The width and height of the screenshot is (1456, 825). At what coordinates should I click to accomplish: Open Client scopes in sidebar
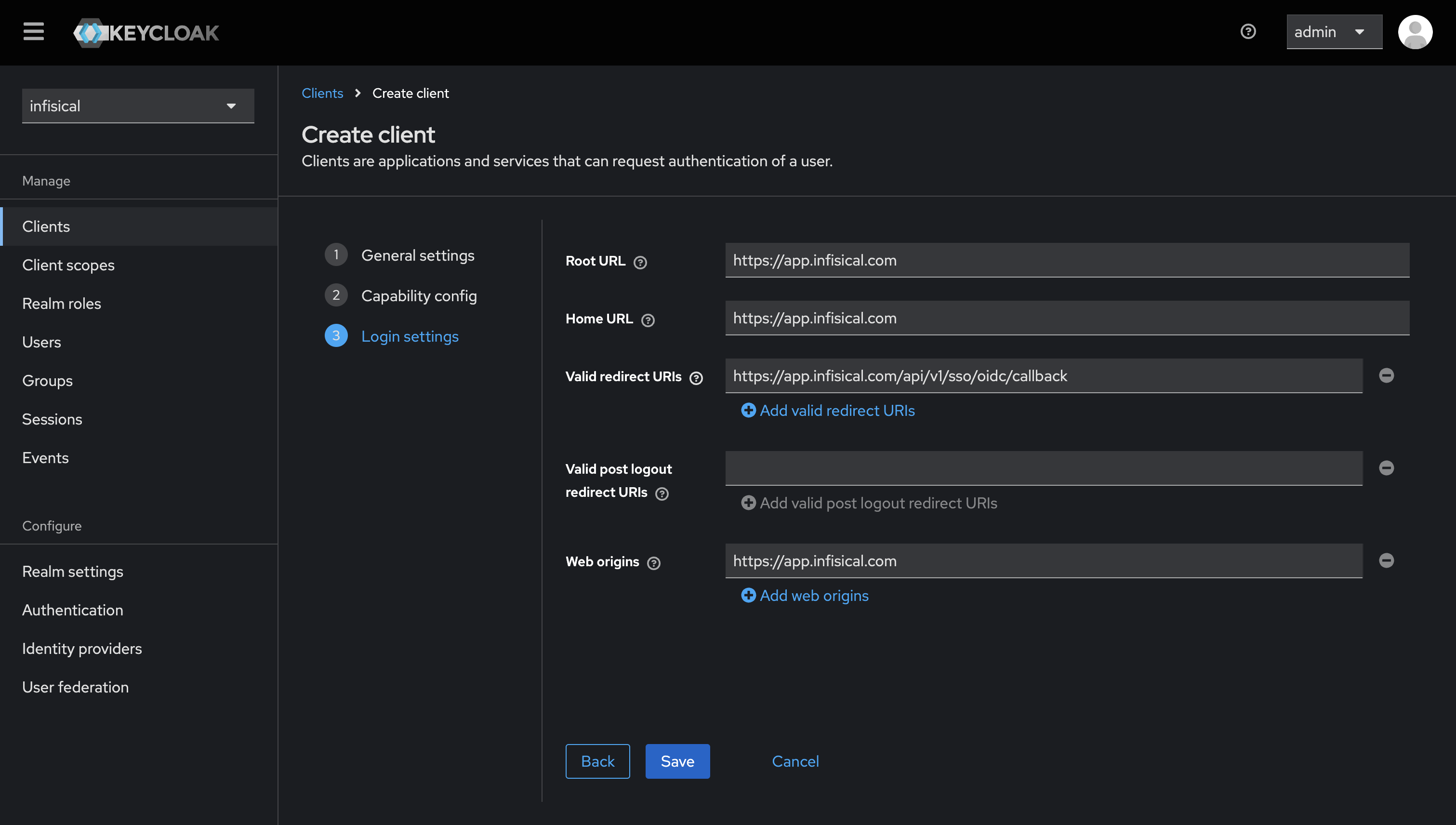pos(139,265)
